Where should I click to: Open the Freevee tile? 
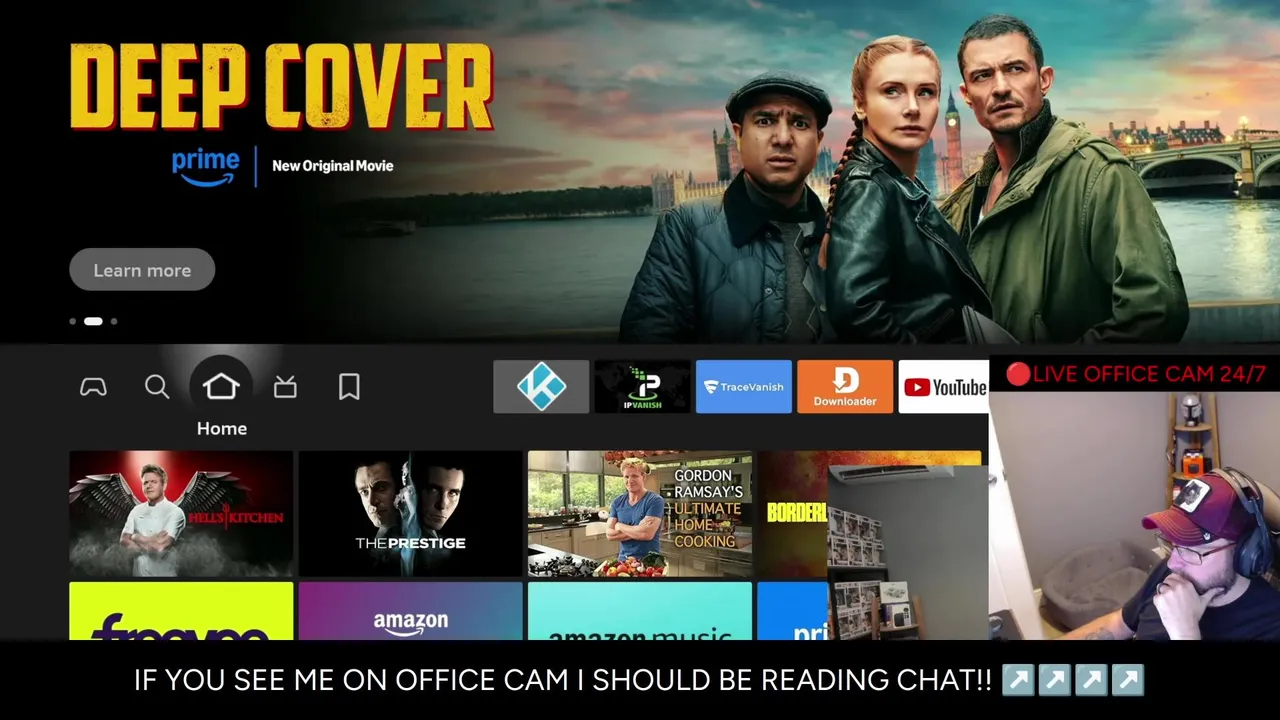181,611
